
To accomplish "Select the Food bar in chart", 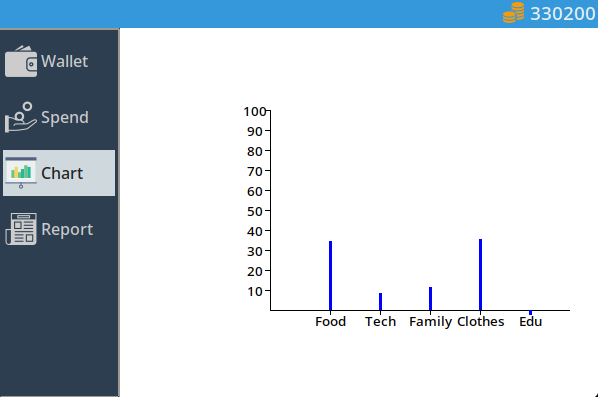I will coord(330,275).
